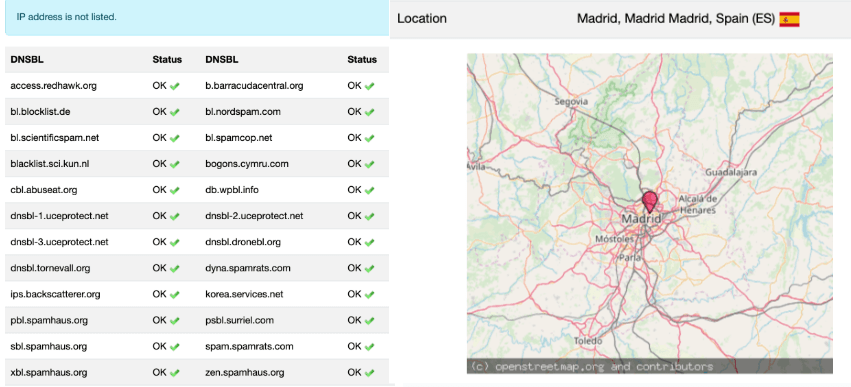Click the Guadalajara label on map
The width and height of the screenshot is (851, 387).
tap(731, 172)
